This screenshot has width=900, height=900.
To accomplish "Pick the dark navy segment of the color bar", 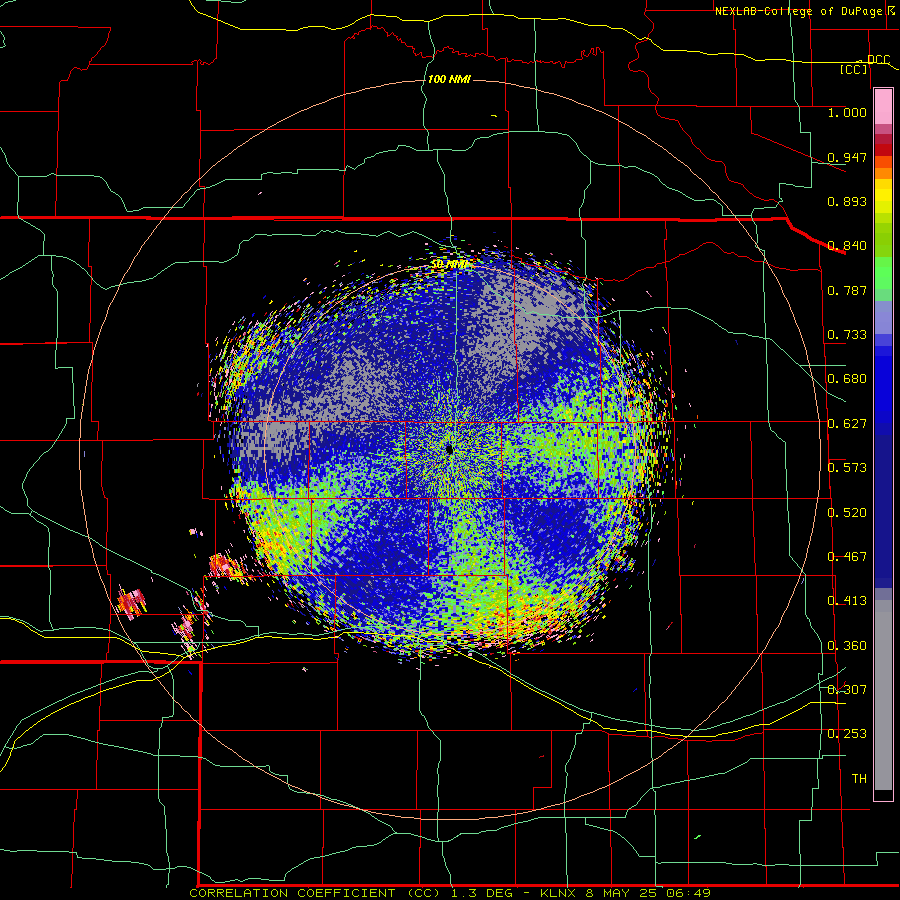I will click(883, 511).
